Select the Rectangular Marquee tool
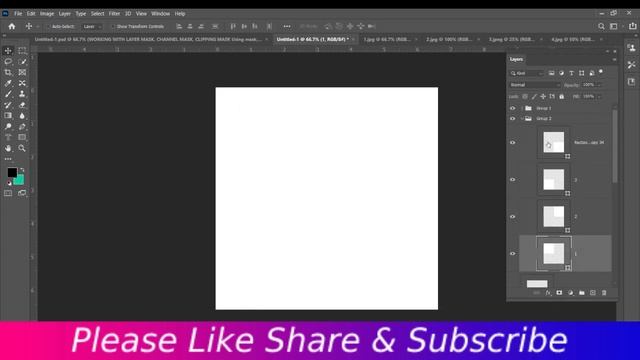Image resolution: width=640 pixels, height=360 pixels. point(22,51)
